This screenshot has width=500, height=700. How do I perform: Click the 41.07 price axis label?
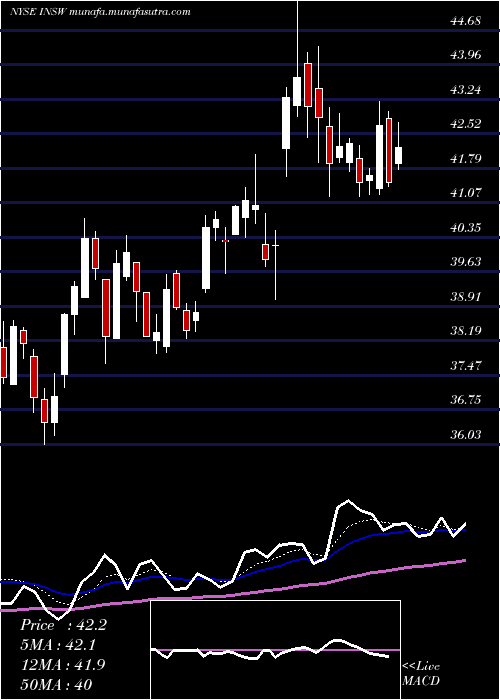coord(465,193)
